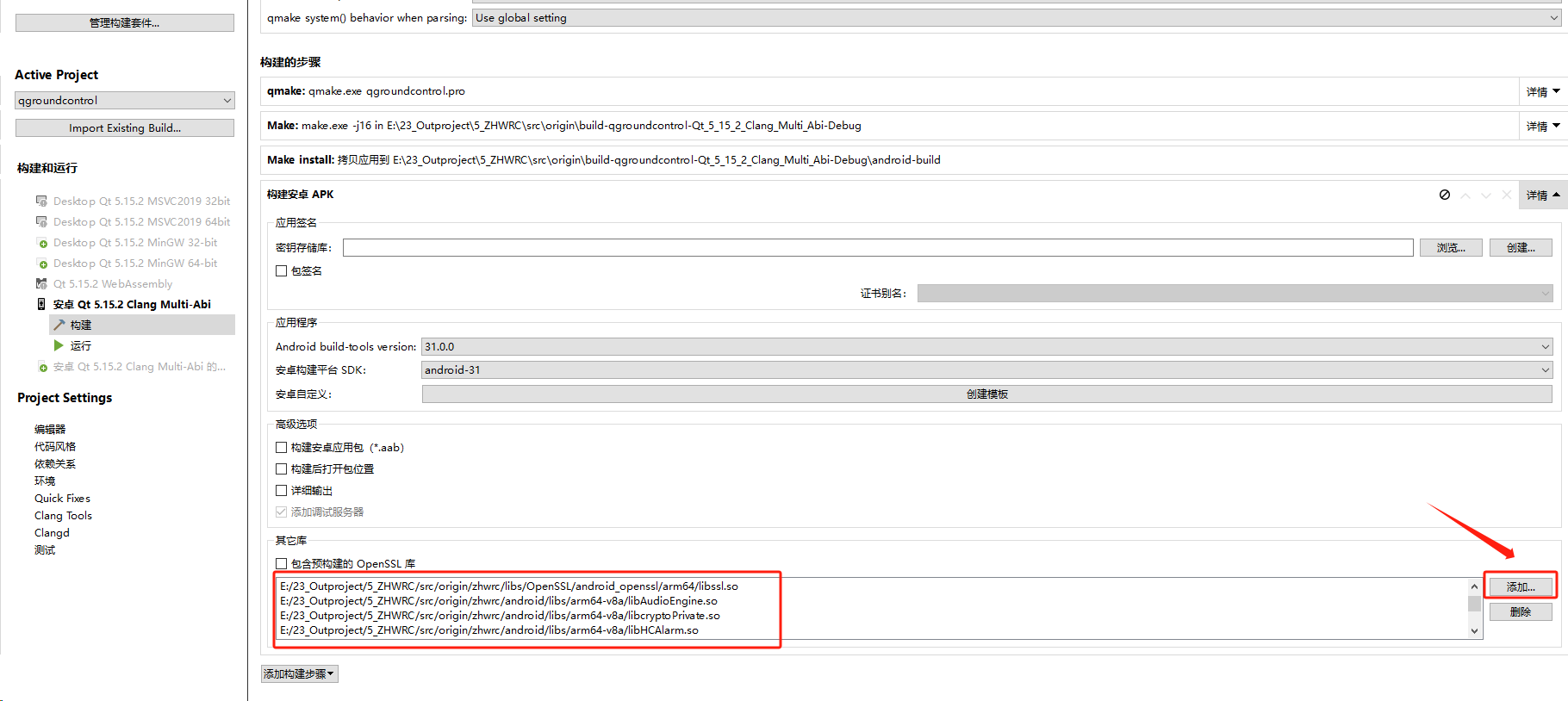
Task: Select Desktop Qt 5.15.2 MinGW 64-bit kit
Action: pos(135,263)
